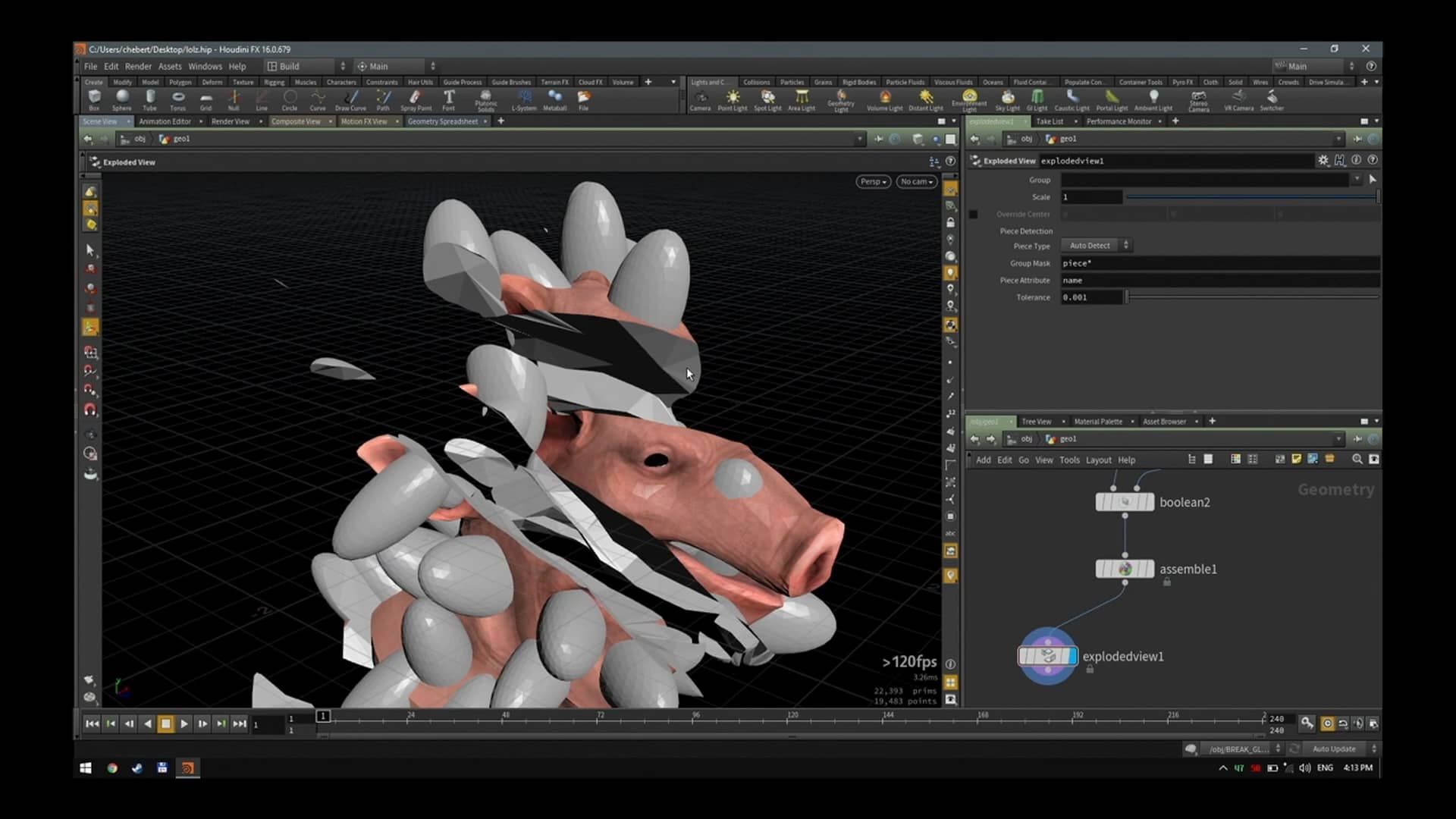The width and height of the screenshot is (1456, 819).
Task: Click the Auto Update button
Action: [1333, 748]
